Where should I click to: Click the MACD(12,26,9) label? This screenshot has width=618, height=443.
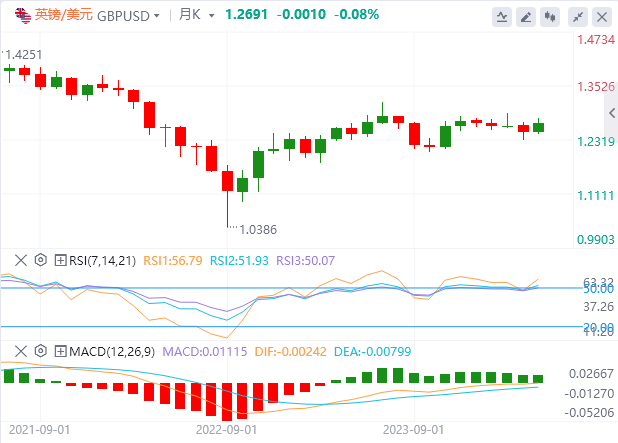pyautogui.click(x=112, y=351)
